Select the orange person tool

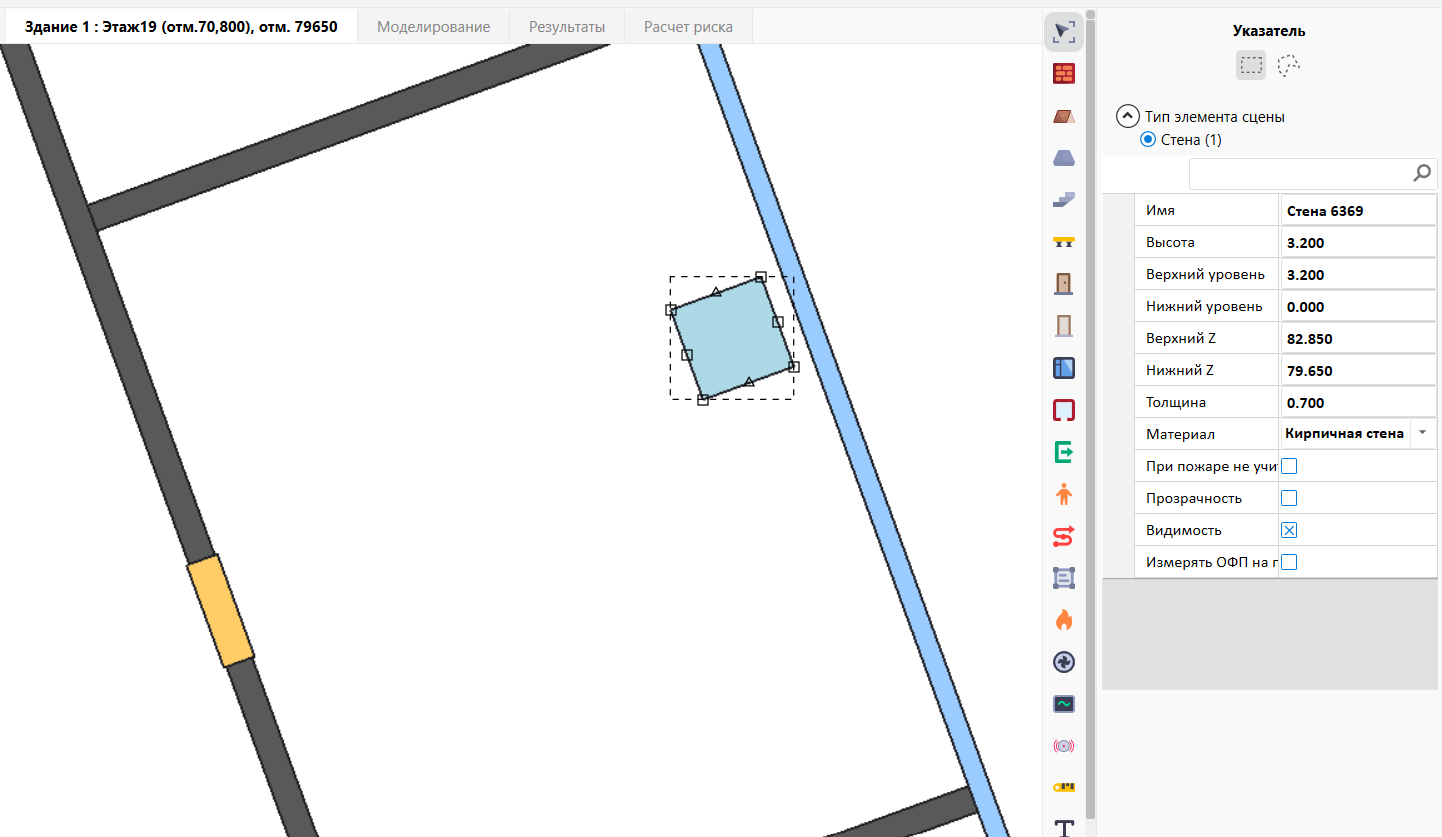tap(1064, 494)
